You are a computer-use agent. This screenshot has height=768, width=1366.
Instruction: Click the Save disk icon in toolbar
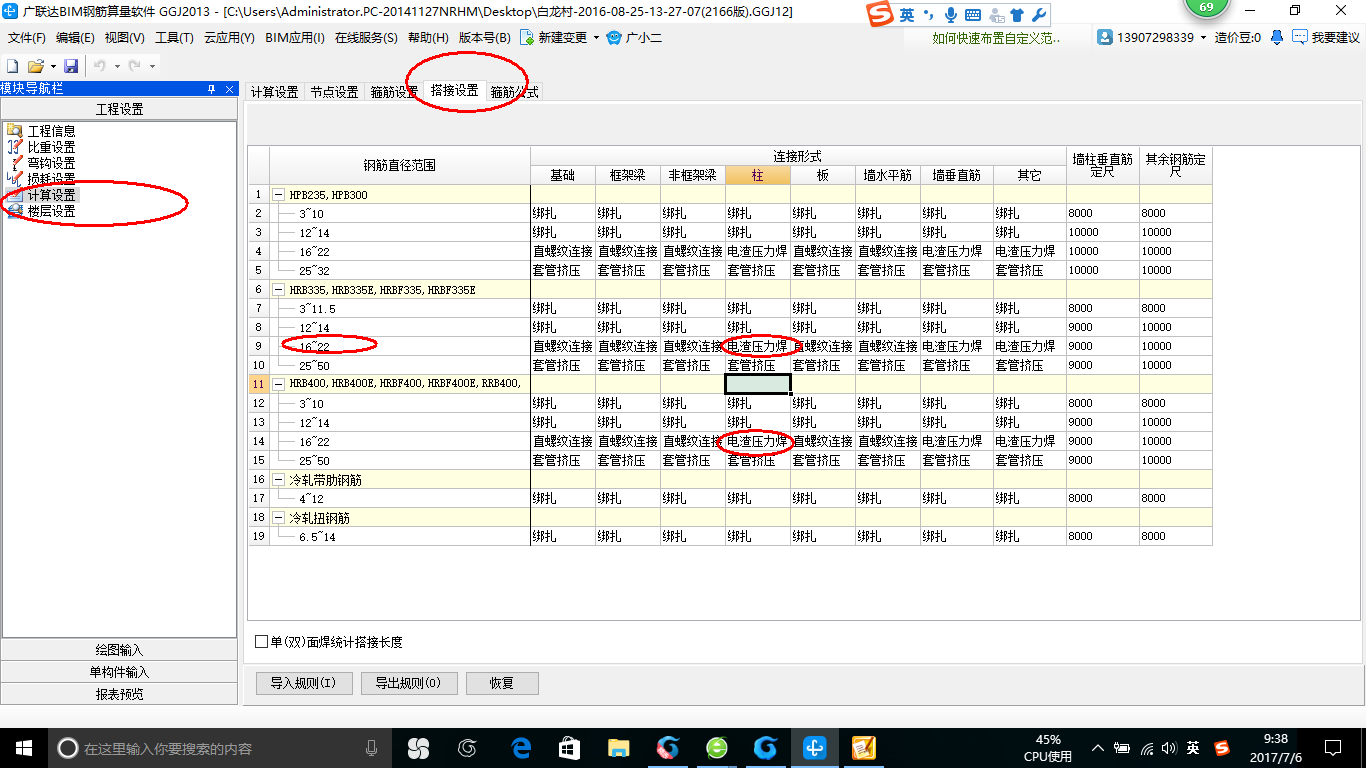point(71,65)
